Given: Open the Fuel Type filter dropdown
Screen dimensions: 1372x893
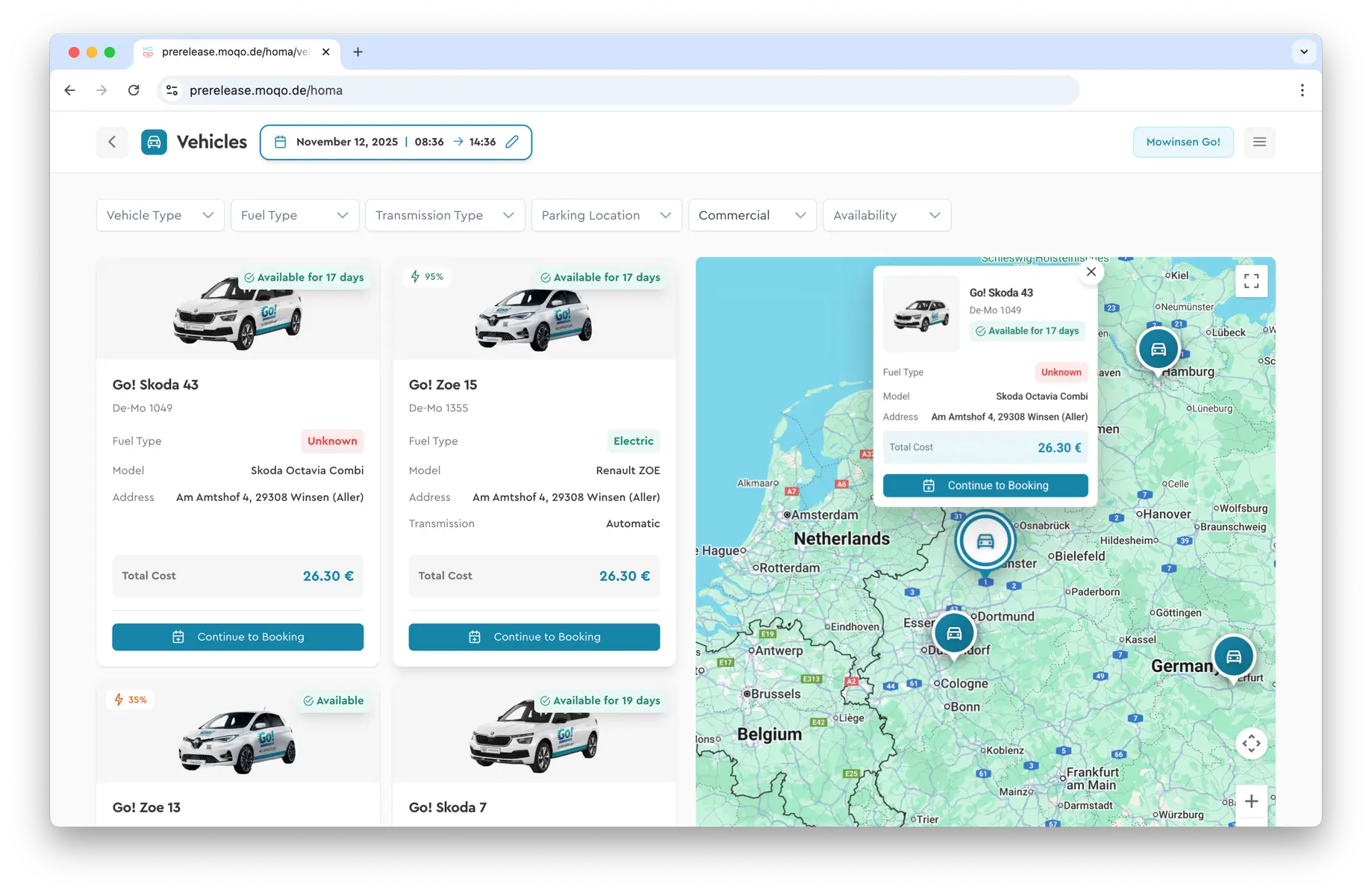Looking at the screenshot, I should click(x=295, y=215).
